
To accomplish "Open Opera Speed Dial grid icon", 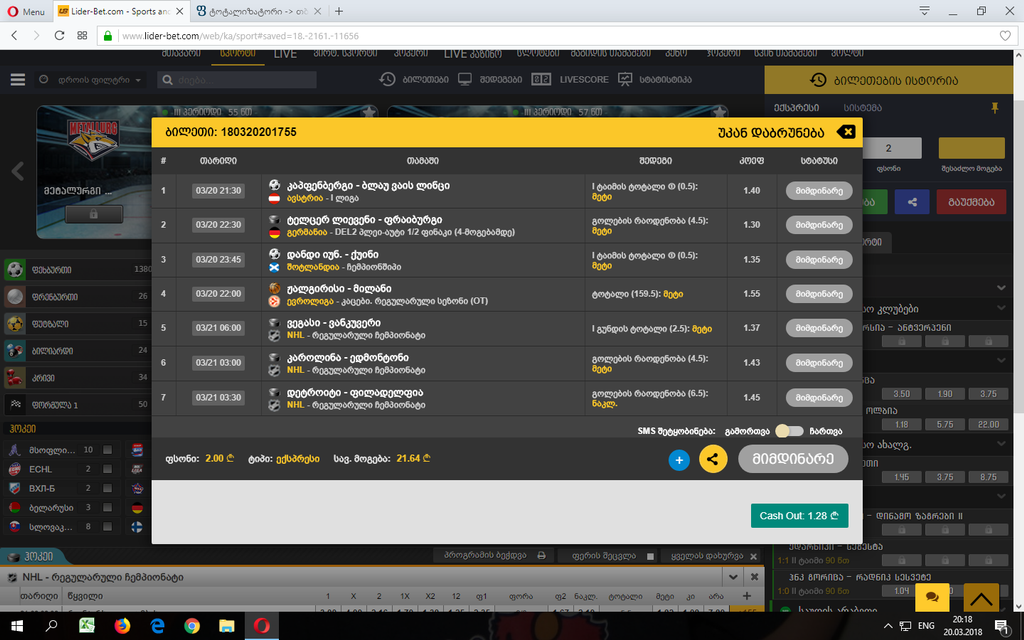I will tap(82, 35).
